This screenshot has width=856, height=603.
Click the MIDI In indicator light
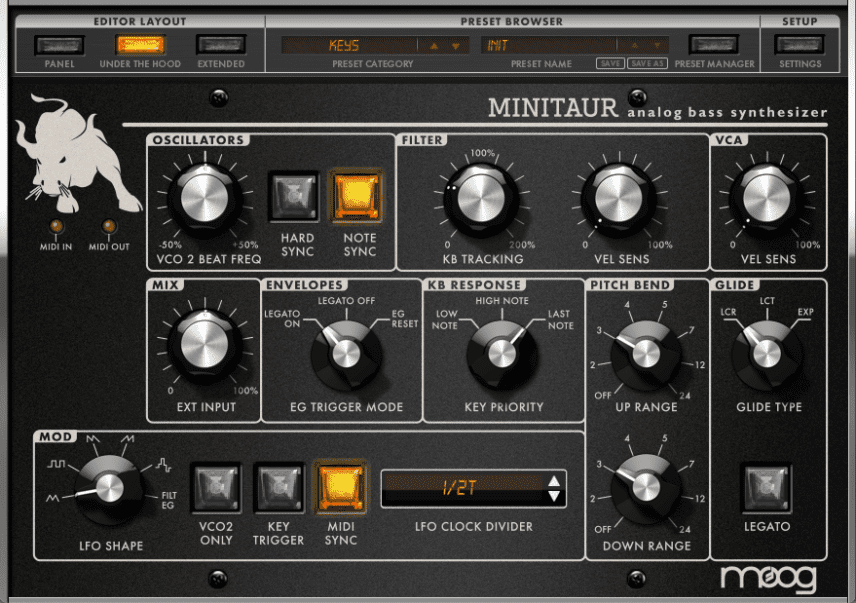coord(56,226)
